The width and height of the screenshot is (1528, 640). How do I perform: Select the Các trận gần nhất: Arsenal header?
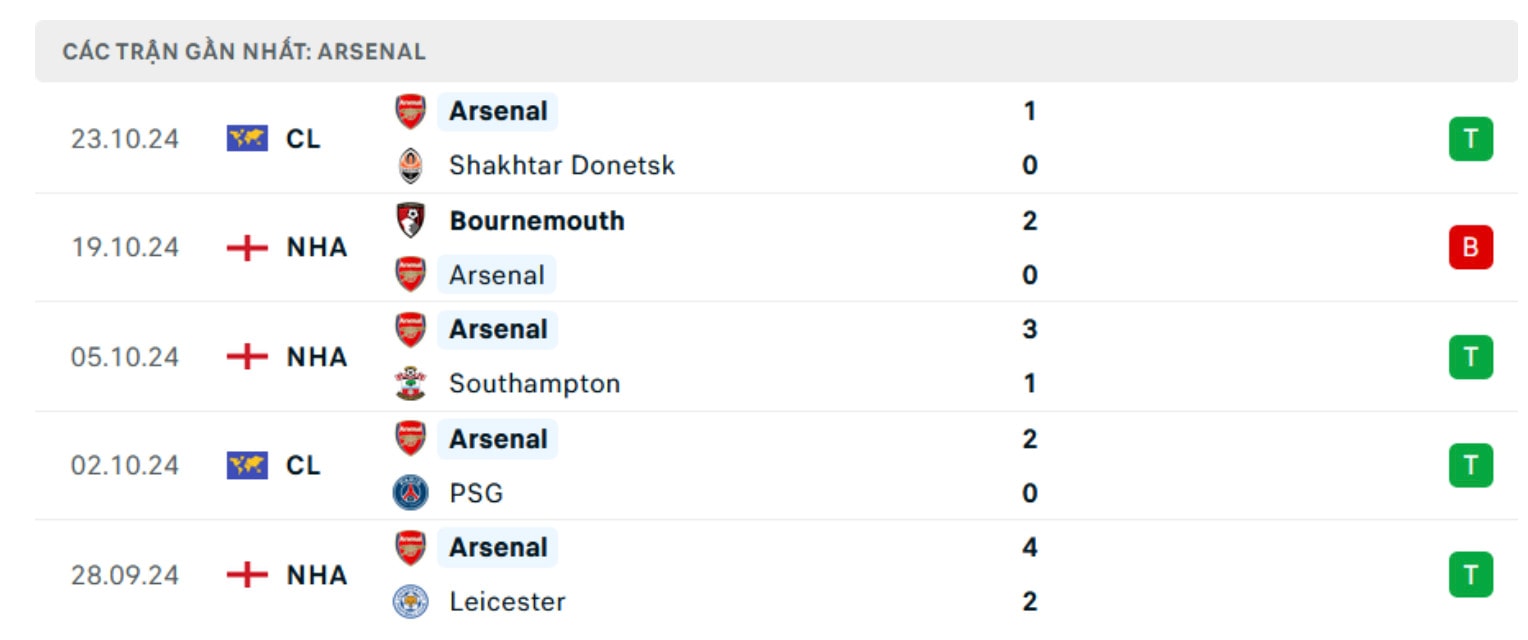coord(244,52)
